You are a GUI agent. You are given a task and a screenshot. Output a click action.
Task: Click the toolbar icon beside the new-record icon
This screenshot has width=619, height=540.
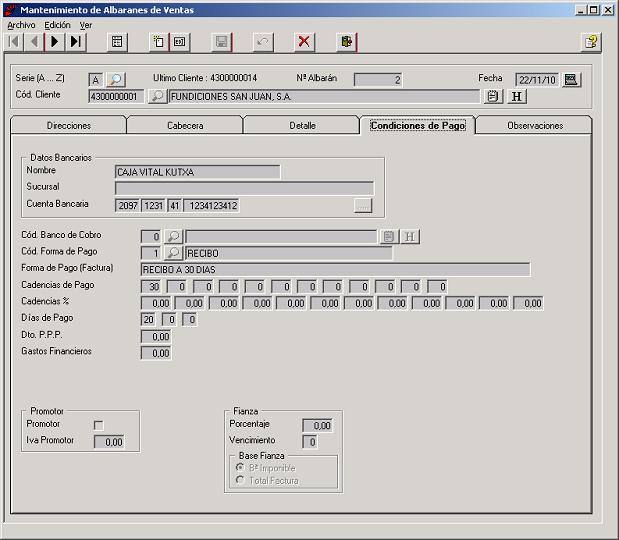pos(180,42)
